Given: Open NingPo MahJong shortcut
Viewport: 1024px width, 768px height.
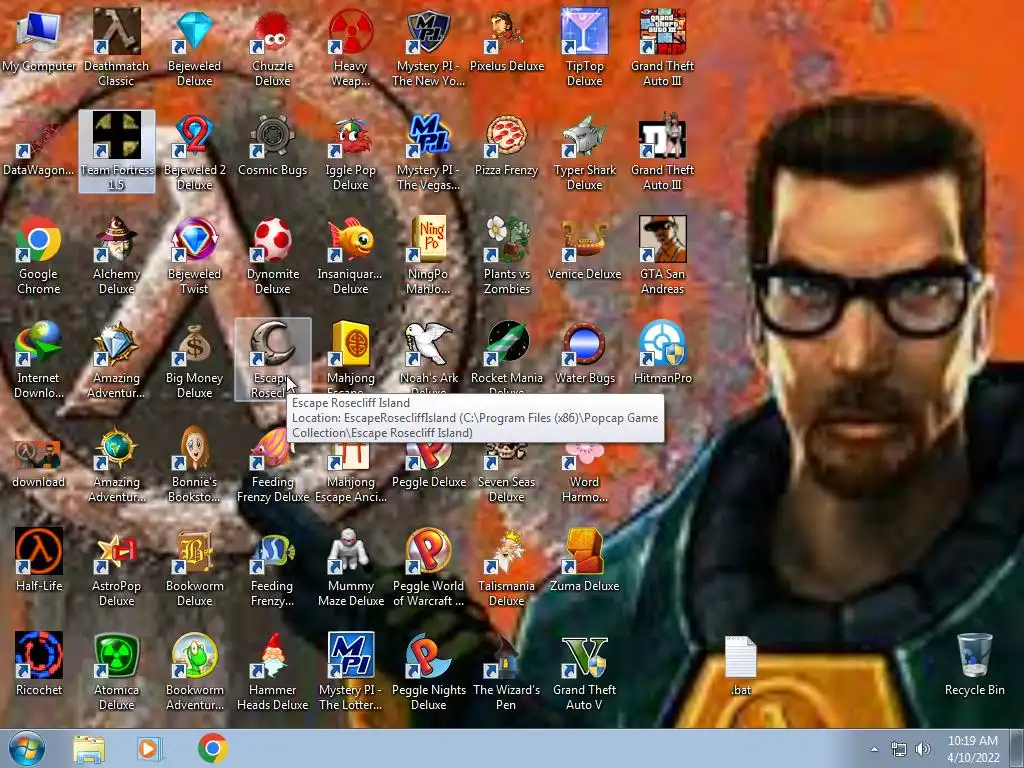Looking at the screenshot, I should click(x=428, y=255).
